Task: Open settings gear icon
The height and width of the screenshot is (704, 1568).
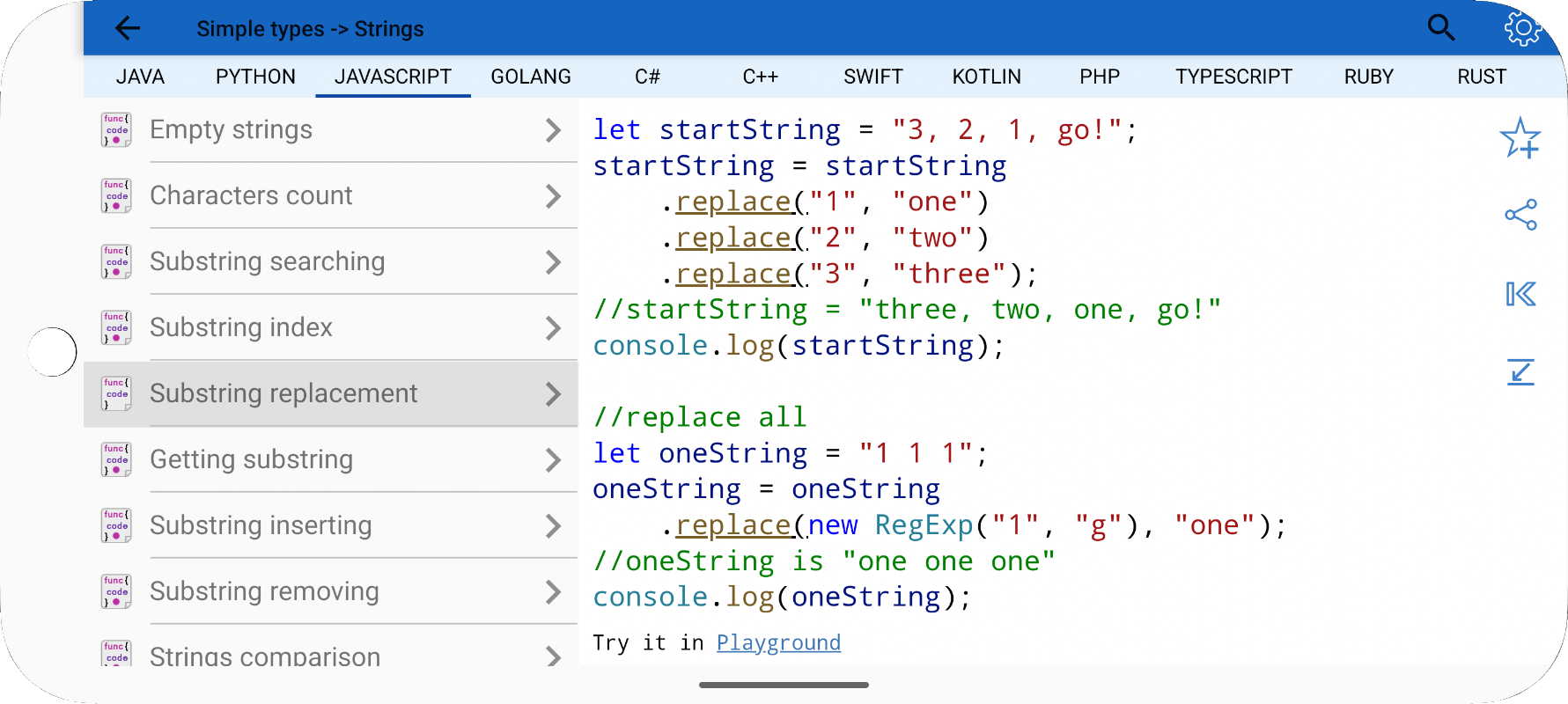Action: click(1522, 28)
